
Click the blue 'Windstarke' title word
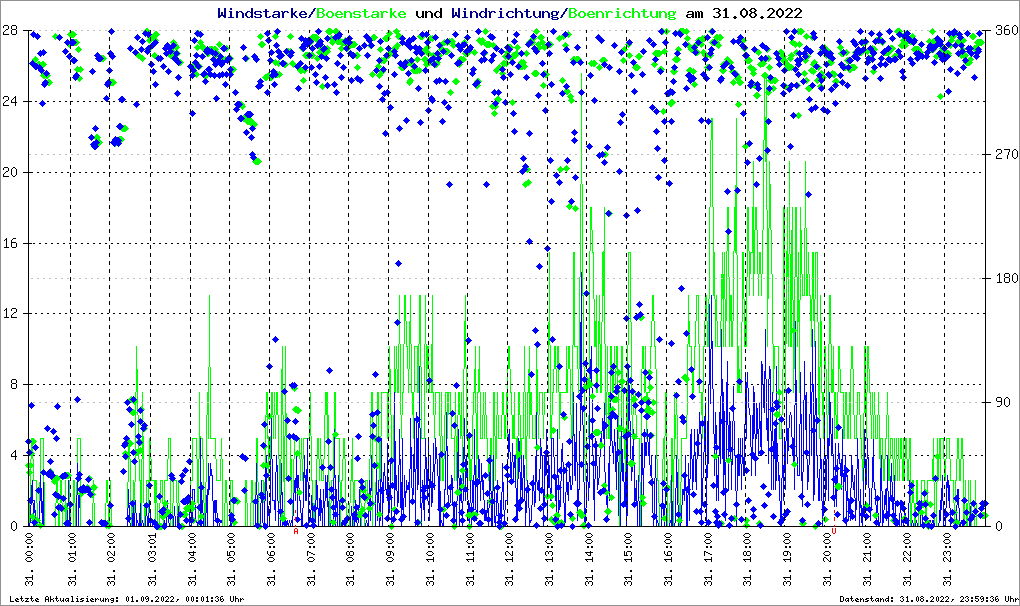pyautogui.click(x=264, y=13)
